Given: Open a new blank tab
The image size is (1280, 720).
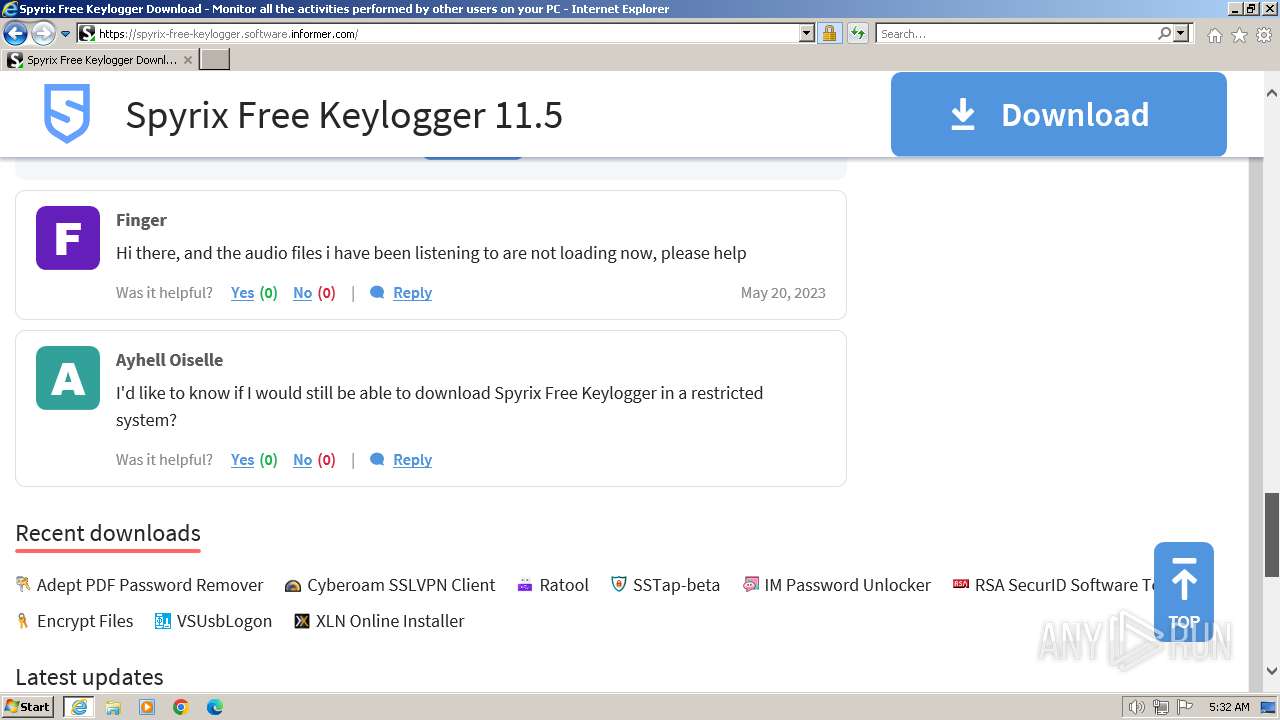Looking at the screenshot, I should coord(215,60).
